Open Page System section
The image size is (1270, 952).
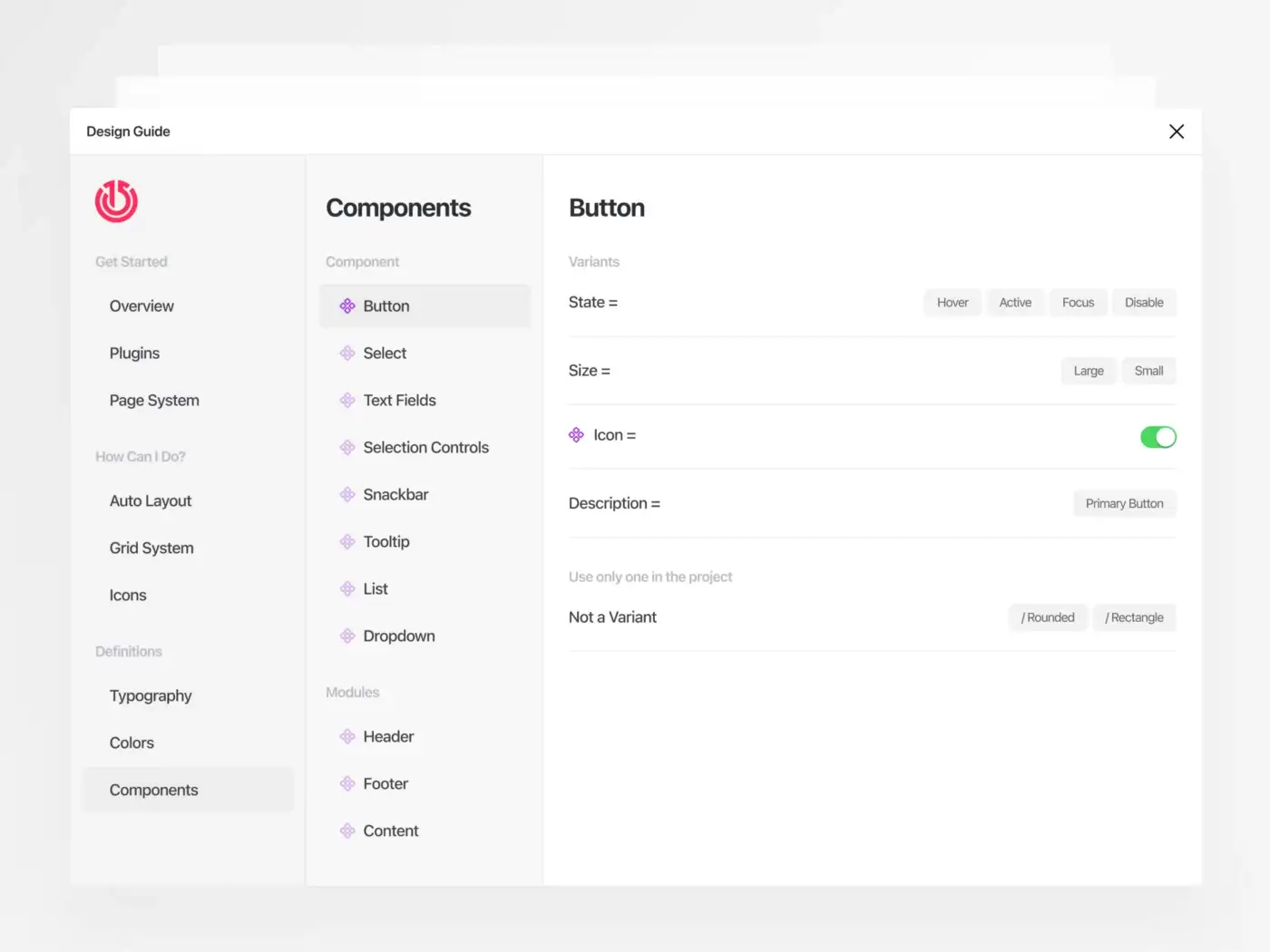tap(154, 401)
